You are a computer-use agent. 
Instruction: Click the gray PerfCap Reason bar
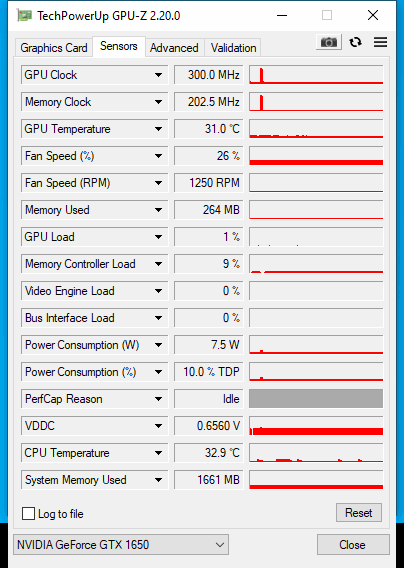pos(316,399)
